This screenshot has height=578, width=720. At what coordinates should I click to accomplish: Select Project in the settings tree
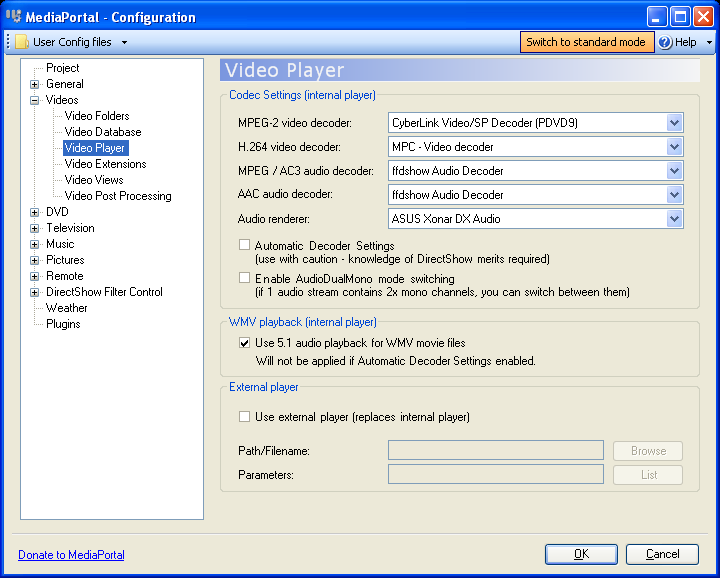62,68
